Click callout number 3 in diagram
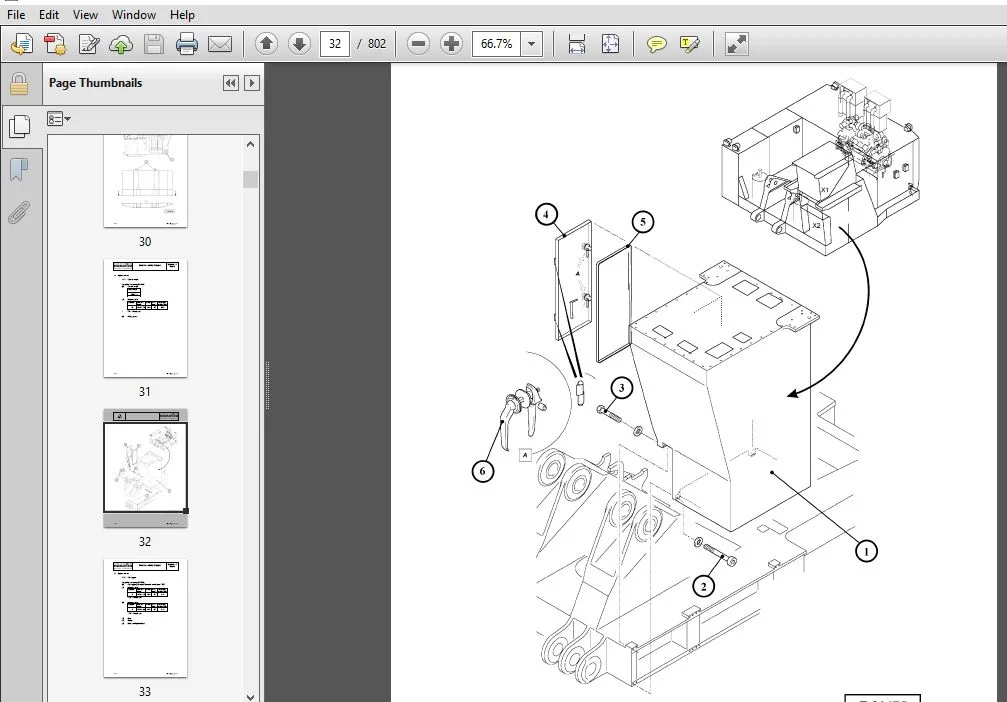 click(621, 388)
